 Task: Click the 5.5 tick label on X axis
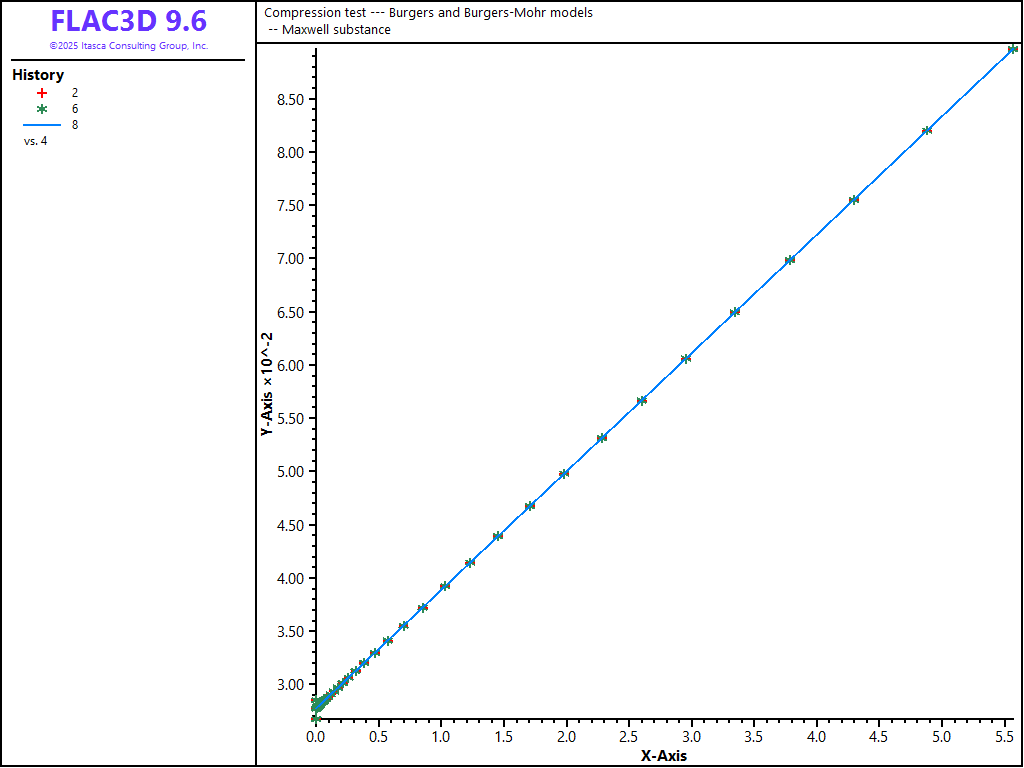pos(1005,737)
